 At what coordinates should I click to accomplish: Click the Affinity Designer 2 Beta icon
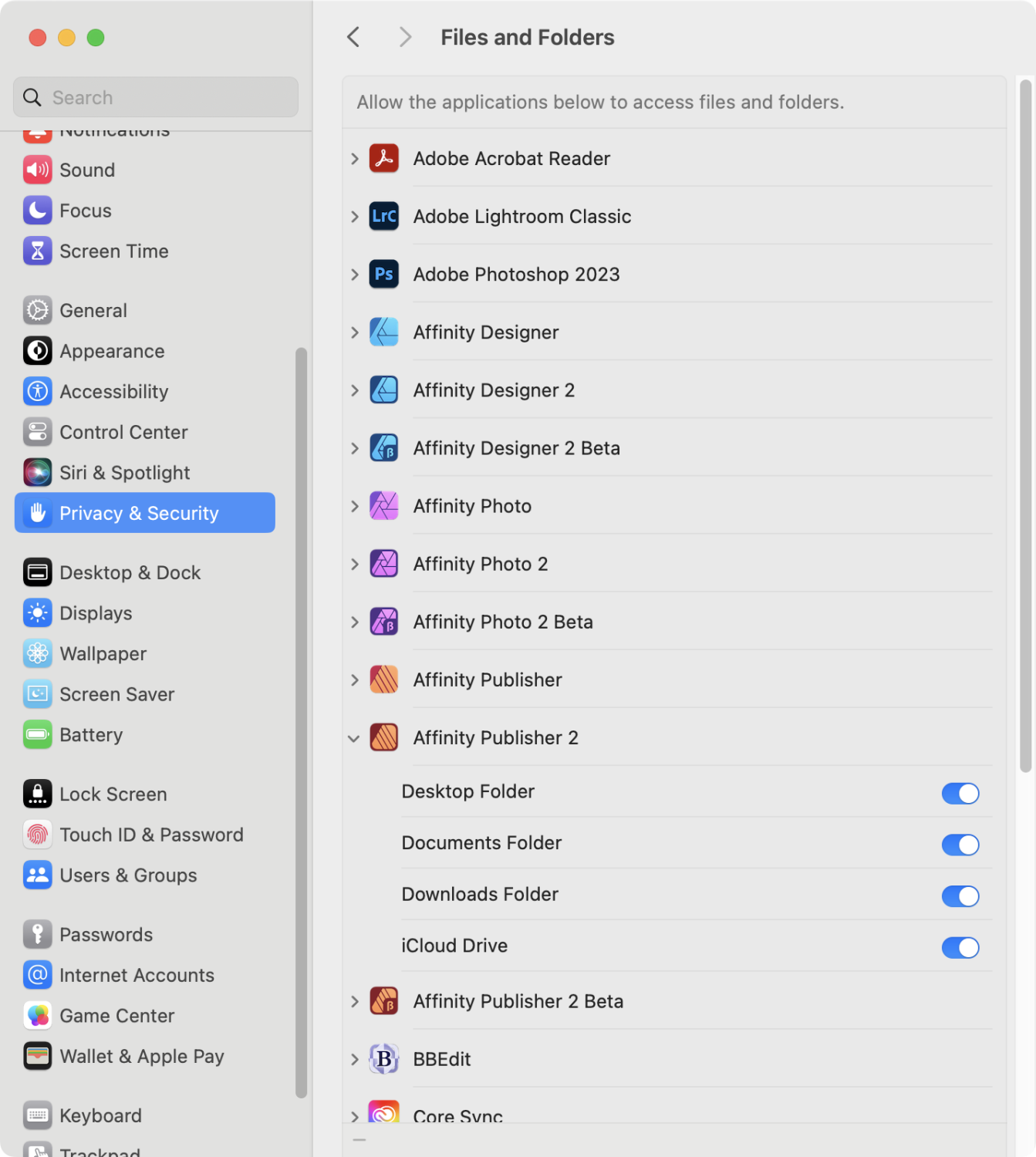tap(383, 447)
